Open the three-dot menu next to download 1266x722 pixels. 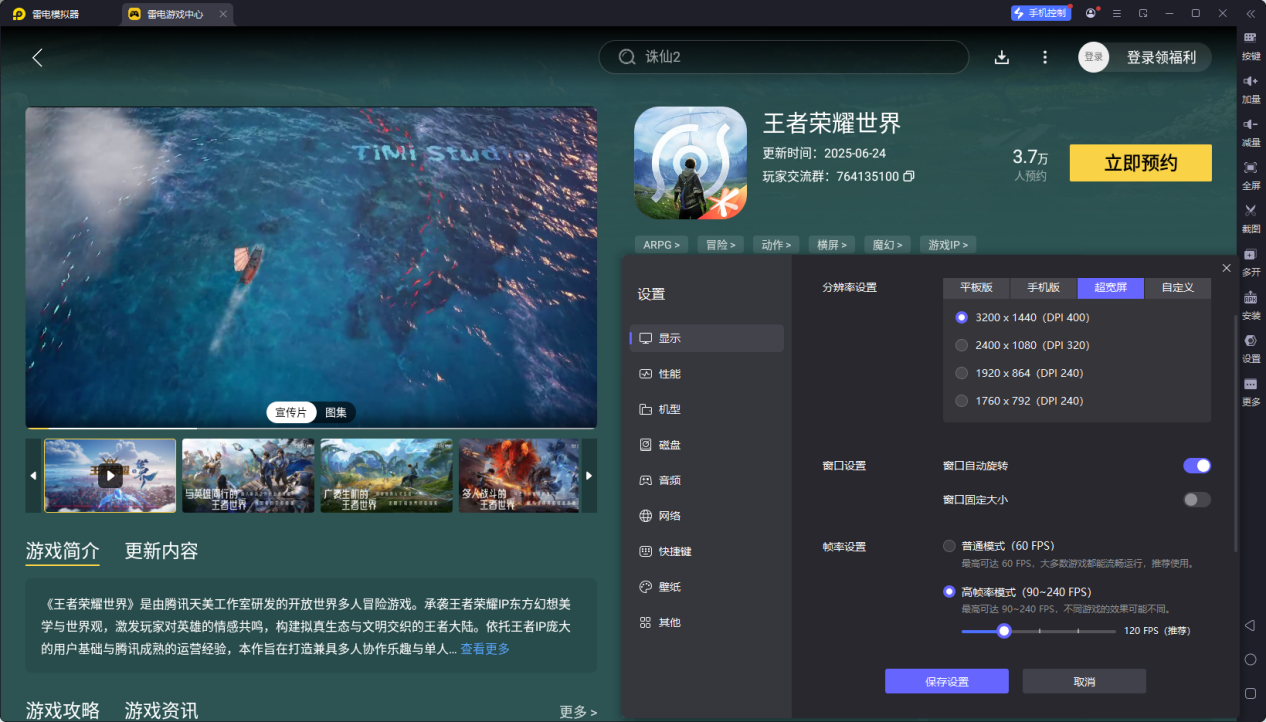click(1045, 58)
